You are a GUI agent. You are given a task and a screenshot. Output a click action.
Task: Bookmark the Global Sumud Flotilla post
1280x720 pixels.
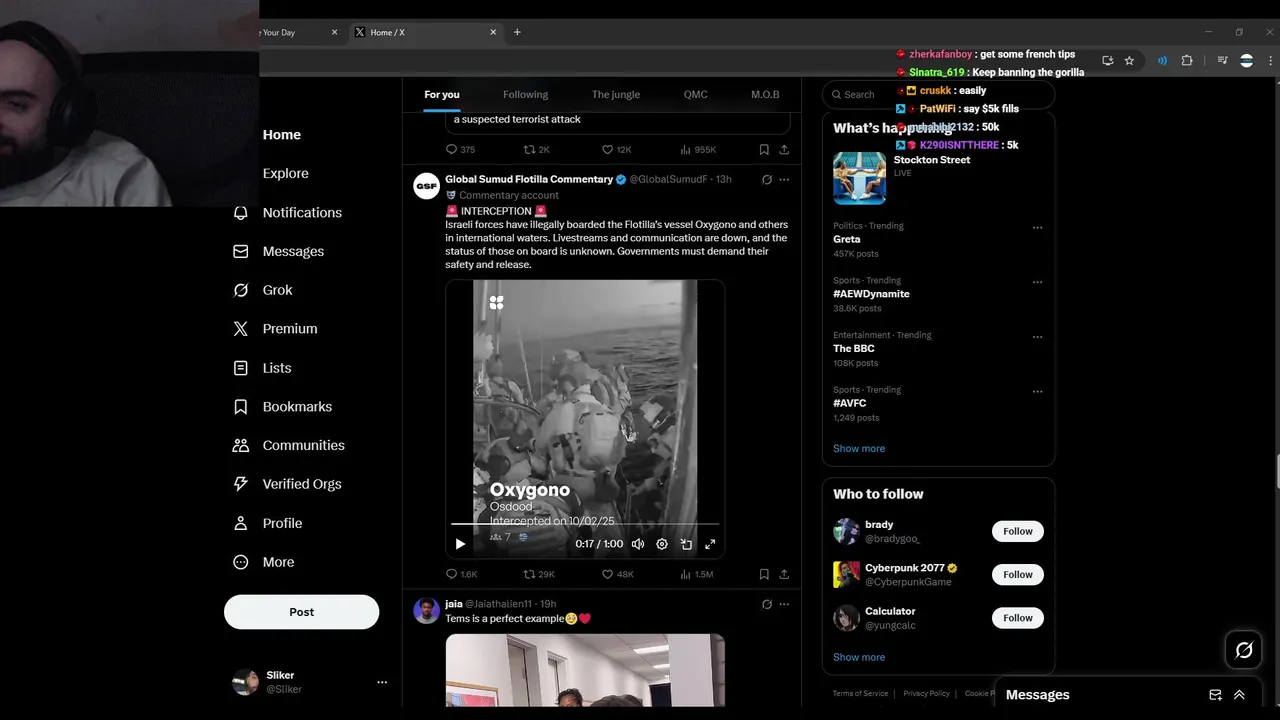coord(764,574)
